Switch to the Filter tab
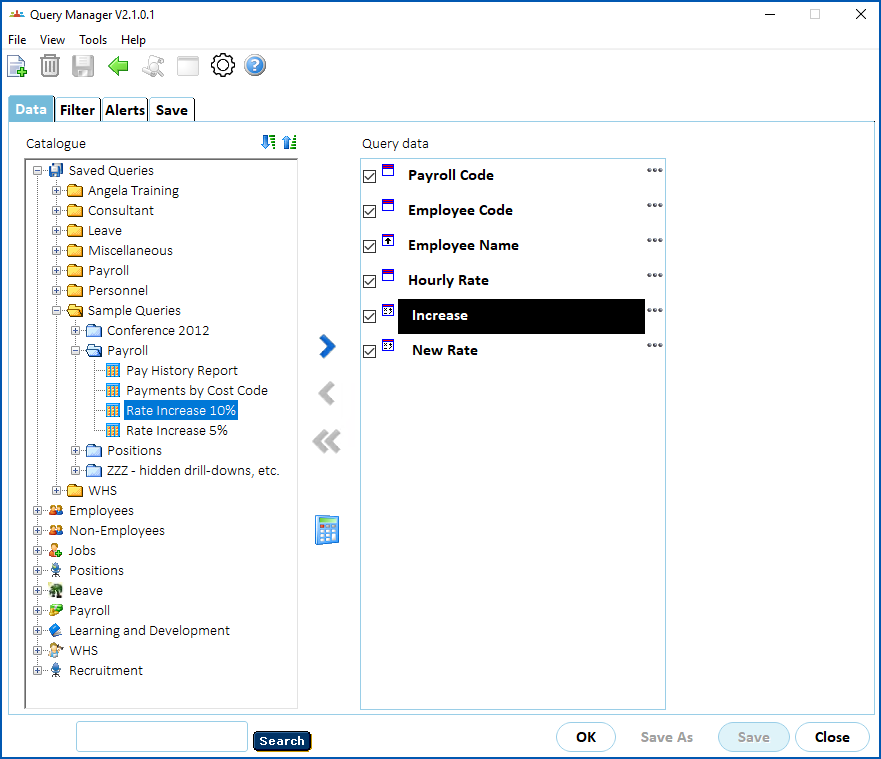This screenshot has height=759, width=881. pos(78,110)
